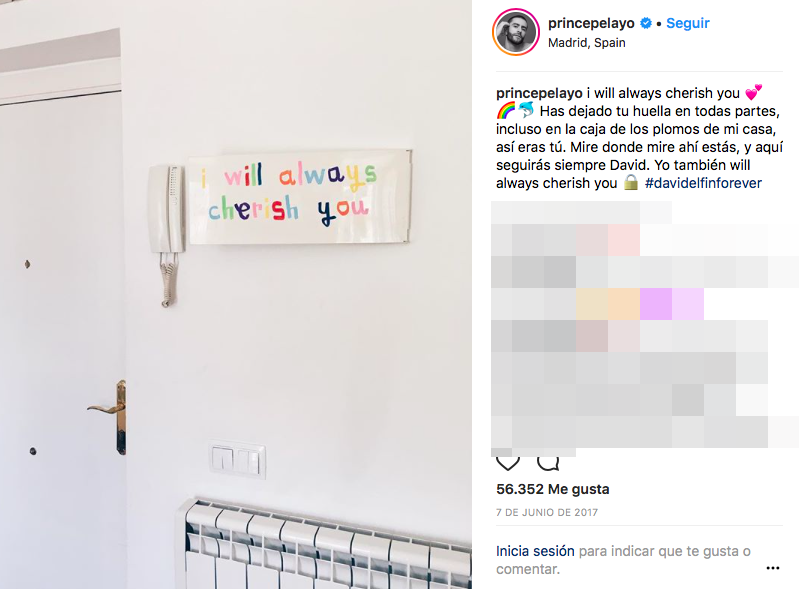
Task: Click the Seguir follow link
Action: (688, 23)
